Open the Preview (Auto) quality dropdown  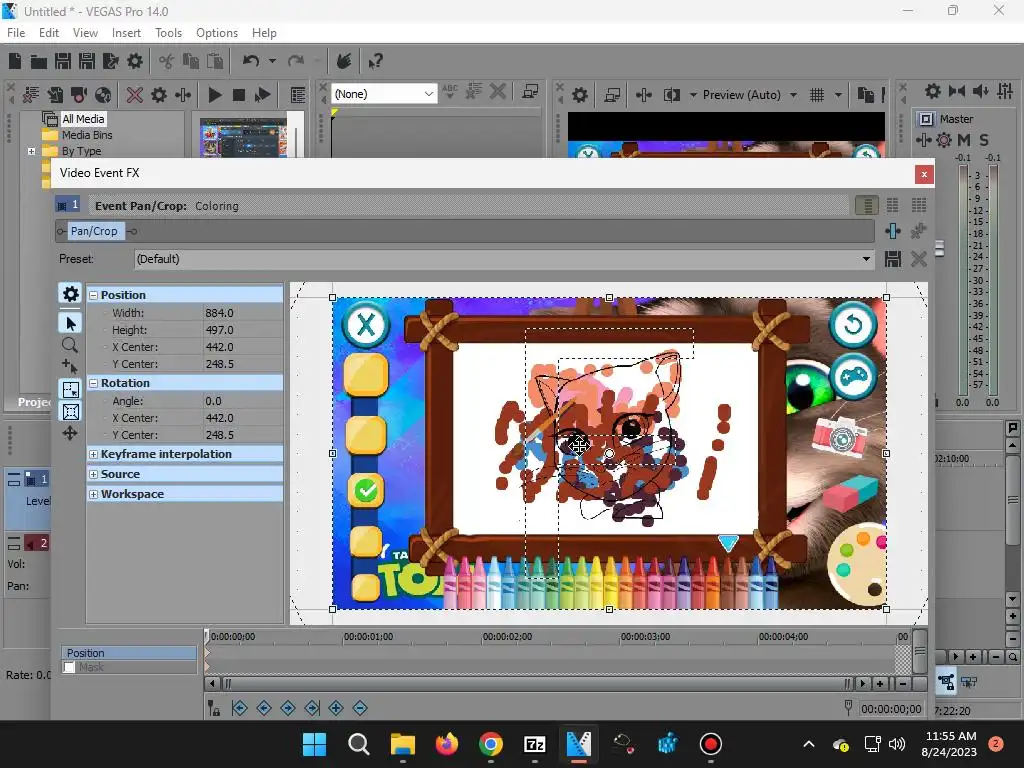pyautogui.click(x=793, y=95)
